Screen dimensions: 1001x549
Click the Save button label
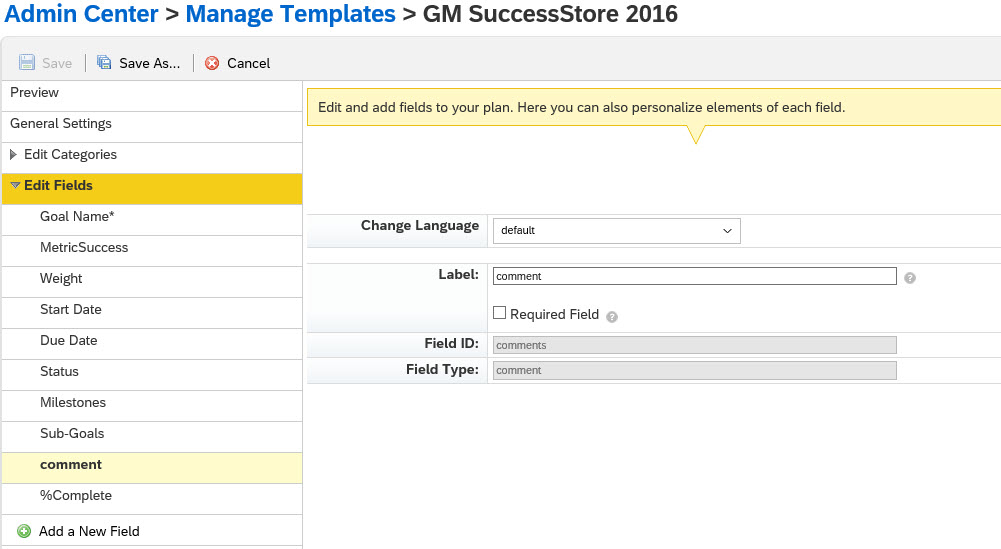[57, 63]
